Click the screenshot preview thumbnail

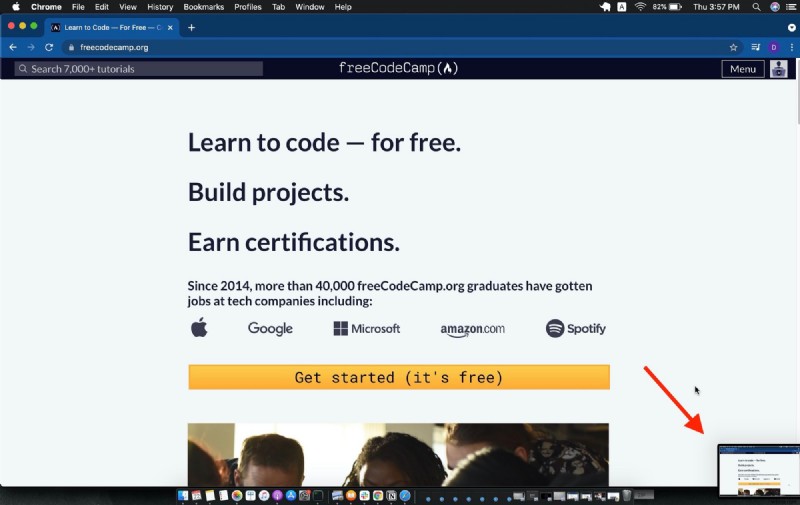coord(758,470)
